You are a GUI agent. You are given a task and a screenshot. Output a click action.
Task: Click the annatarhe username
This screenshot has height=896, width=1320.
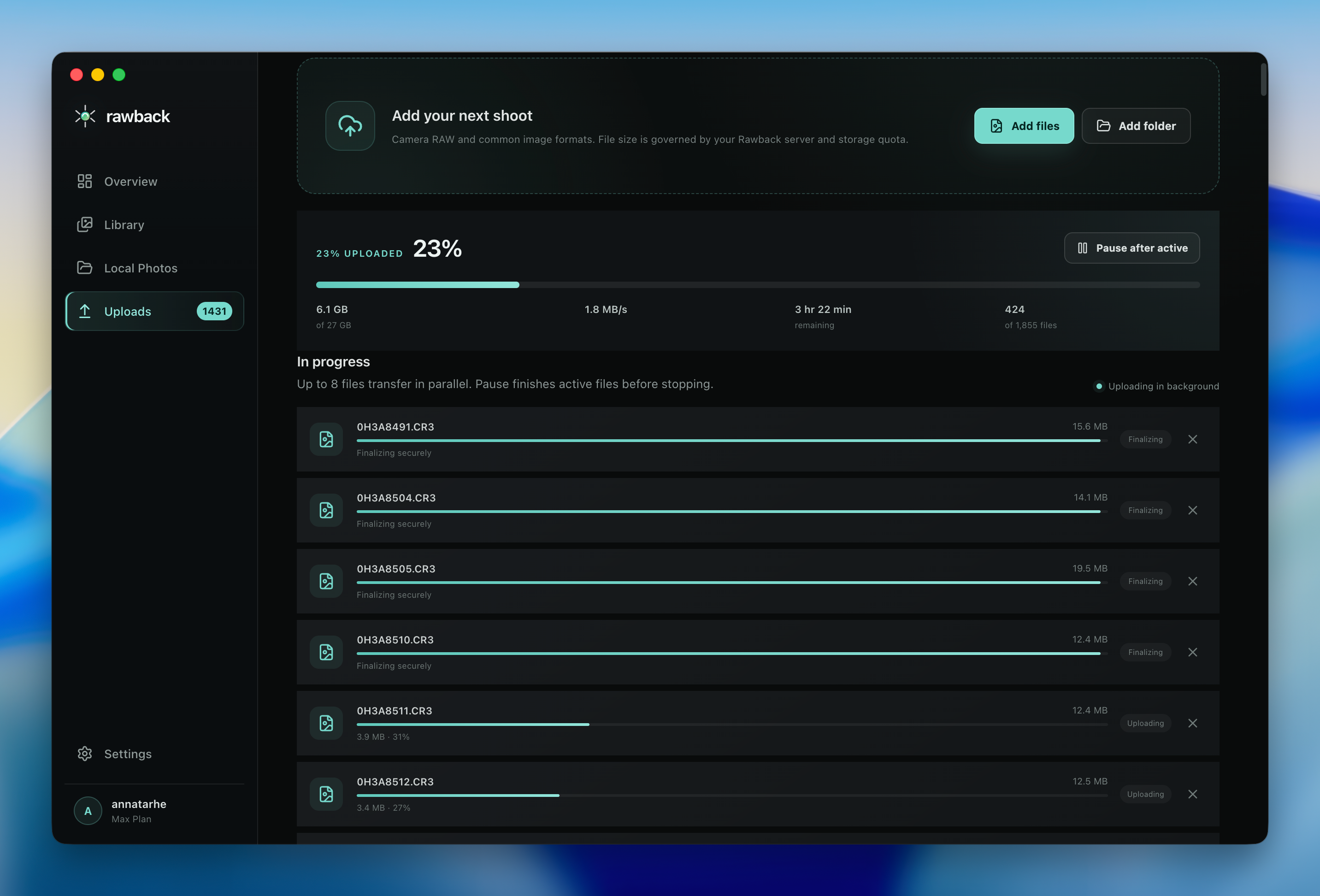point(139,804)
